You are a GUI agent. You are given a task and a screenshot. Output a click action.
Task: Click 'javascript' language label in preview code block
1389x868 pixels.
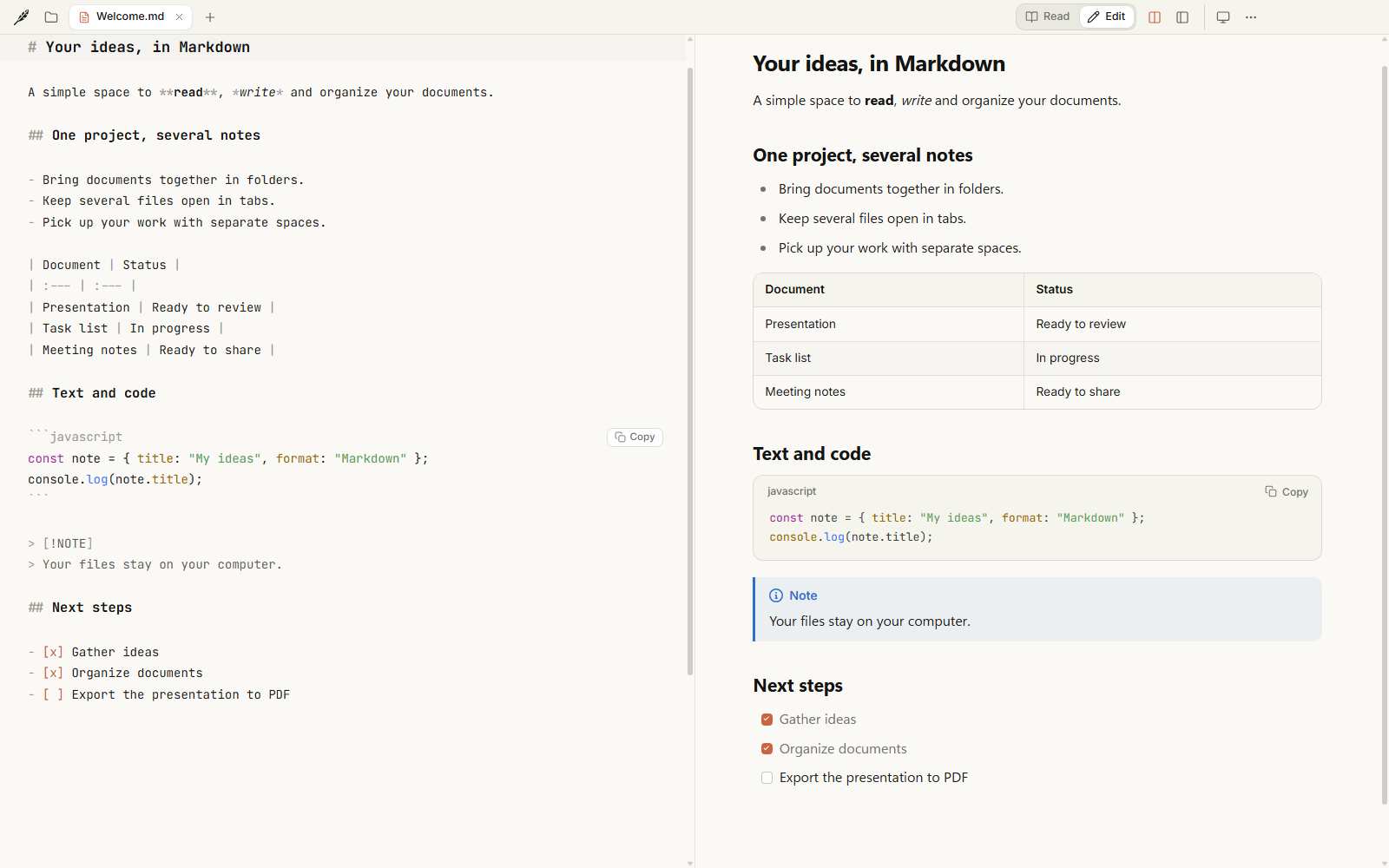(x=792, y=491)
